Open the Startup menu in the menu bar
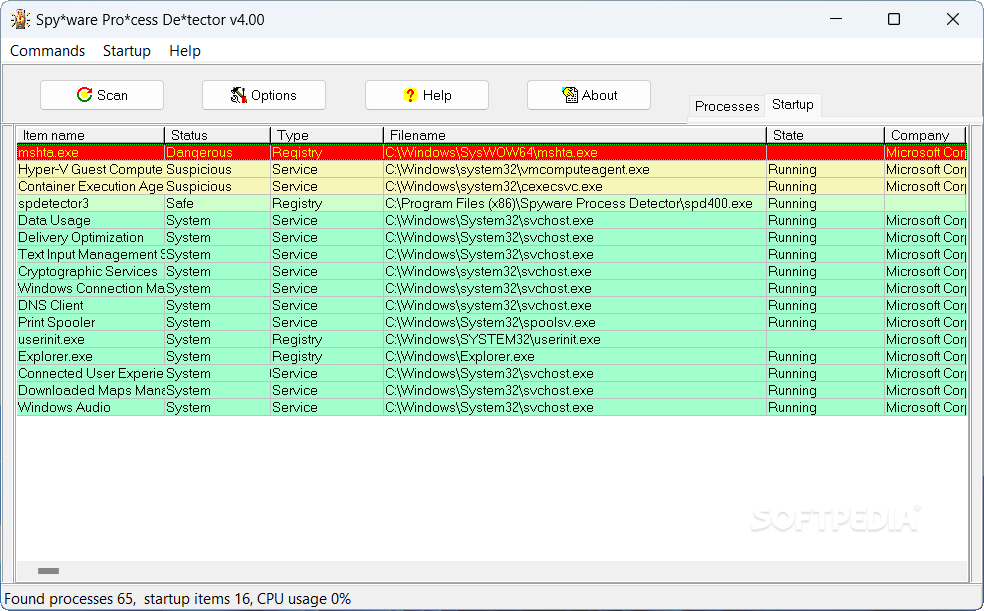 [x=127, y=51]
